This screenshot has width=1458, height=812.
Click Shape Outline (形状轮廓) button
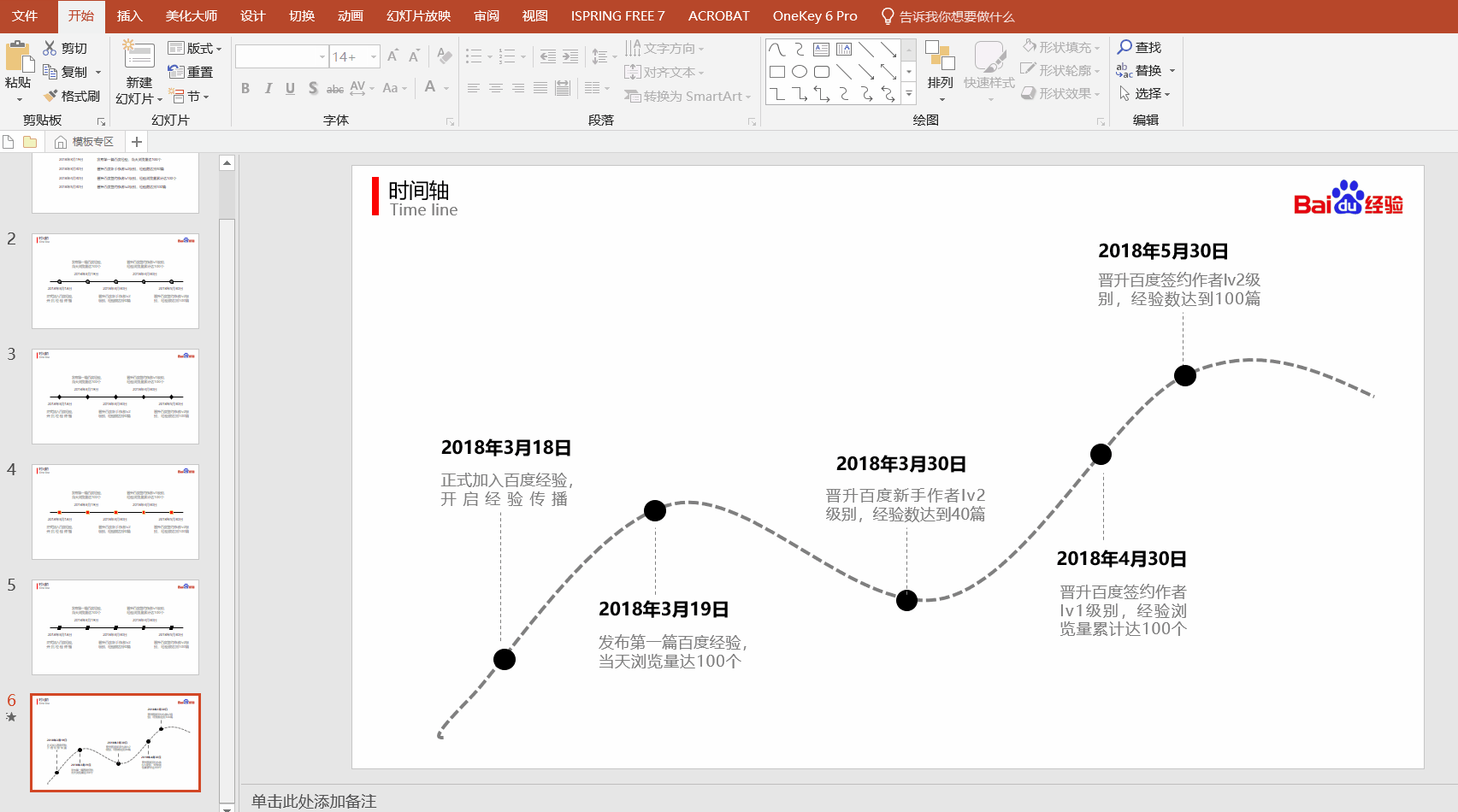(x=1061, y=70)
